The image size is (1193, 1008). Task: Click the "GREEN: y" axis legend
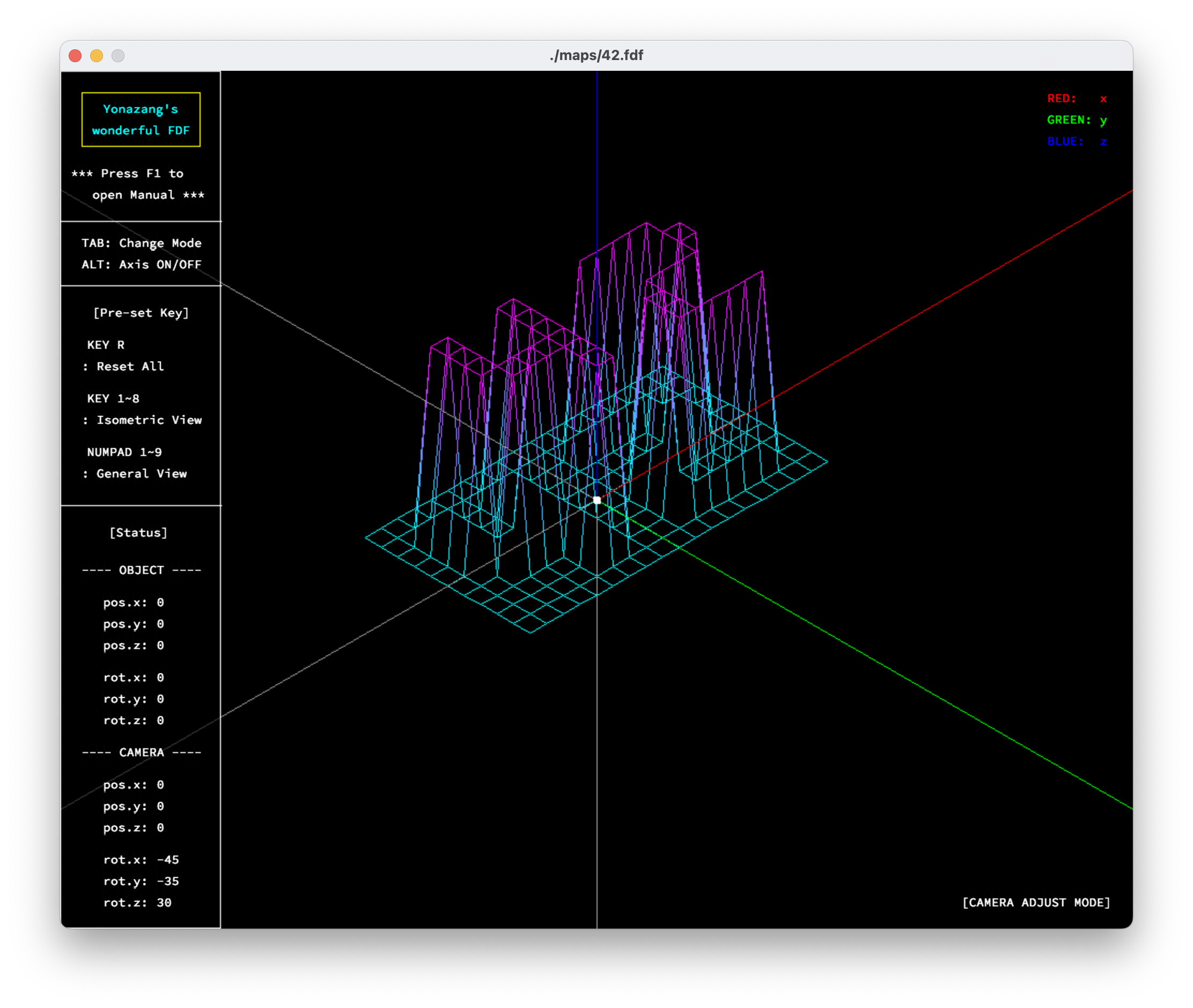pos(1077,120)
